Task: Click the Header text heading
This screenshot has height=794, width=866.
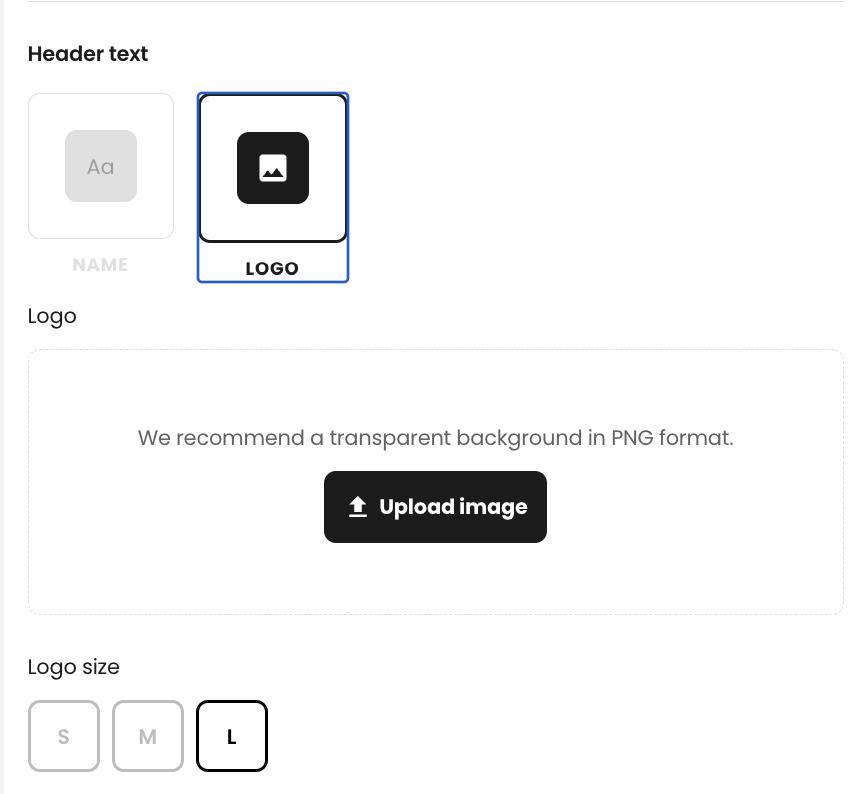Action: pos(88,54)
